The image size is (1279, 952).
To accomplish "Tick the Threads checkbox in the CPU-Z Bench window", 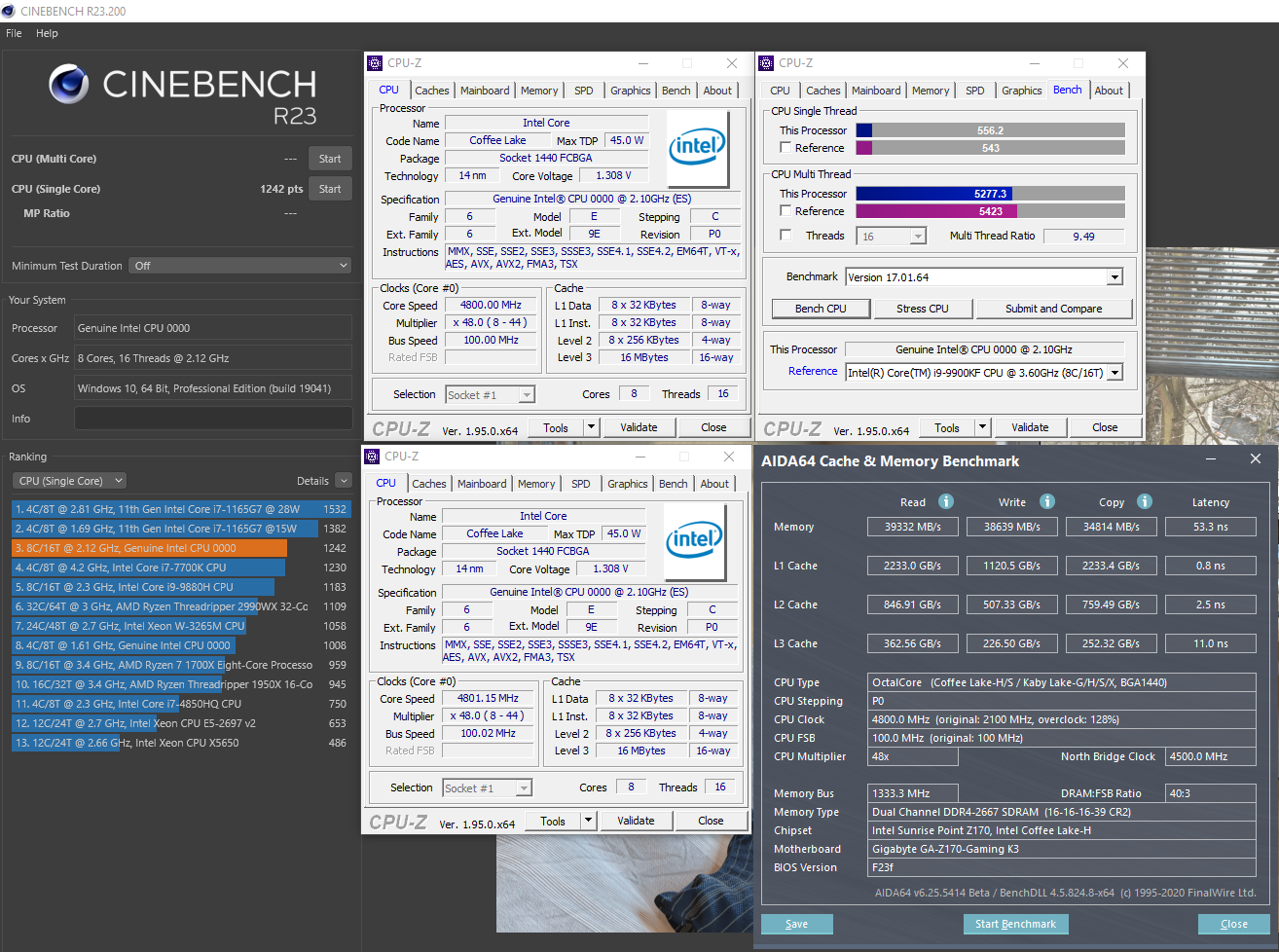I will click(x=786, y=236).
